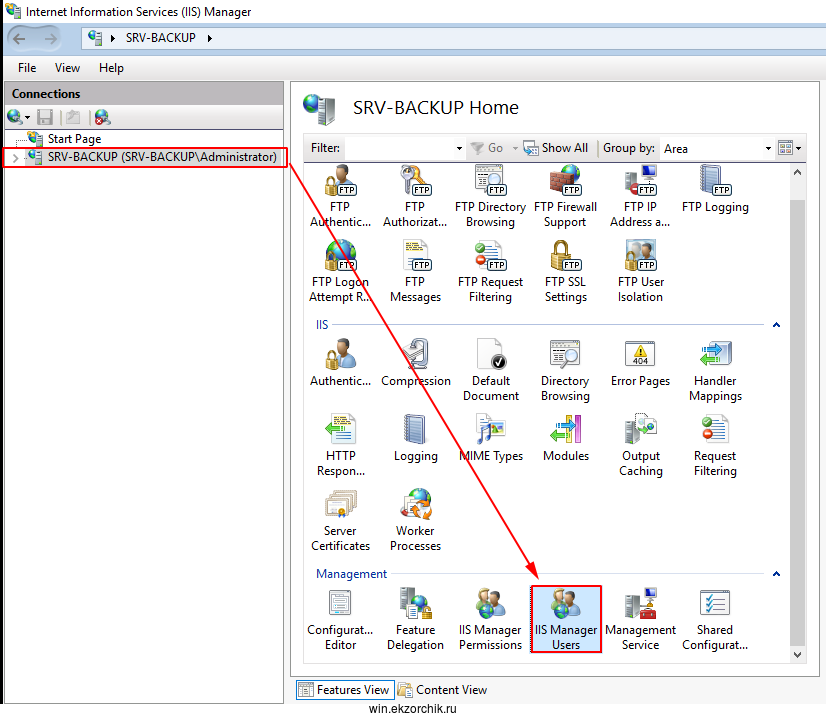Open FTP Request Filtering feature

tap(490, 272)
